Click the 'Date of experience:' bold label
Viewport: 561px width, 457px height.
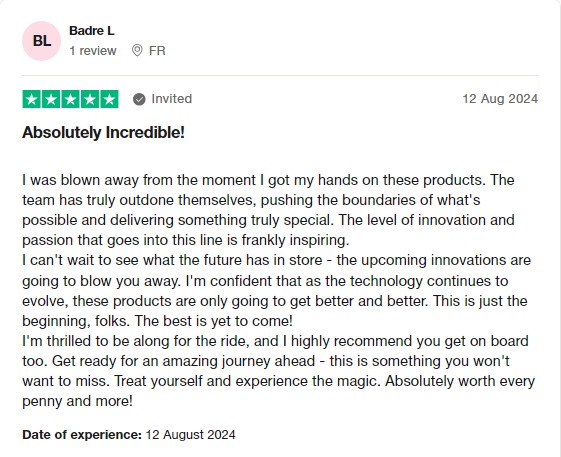pyautogui.click(x=82, y=435)
